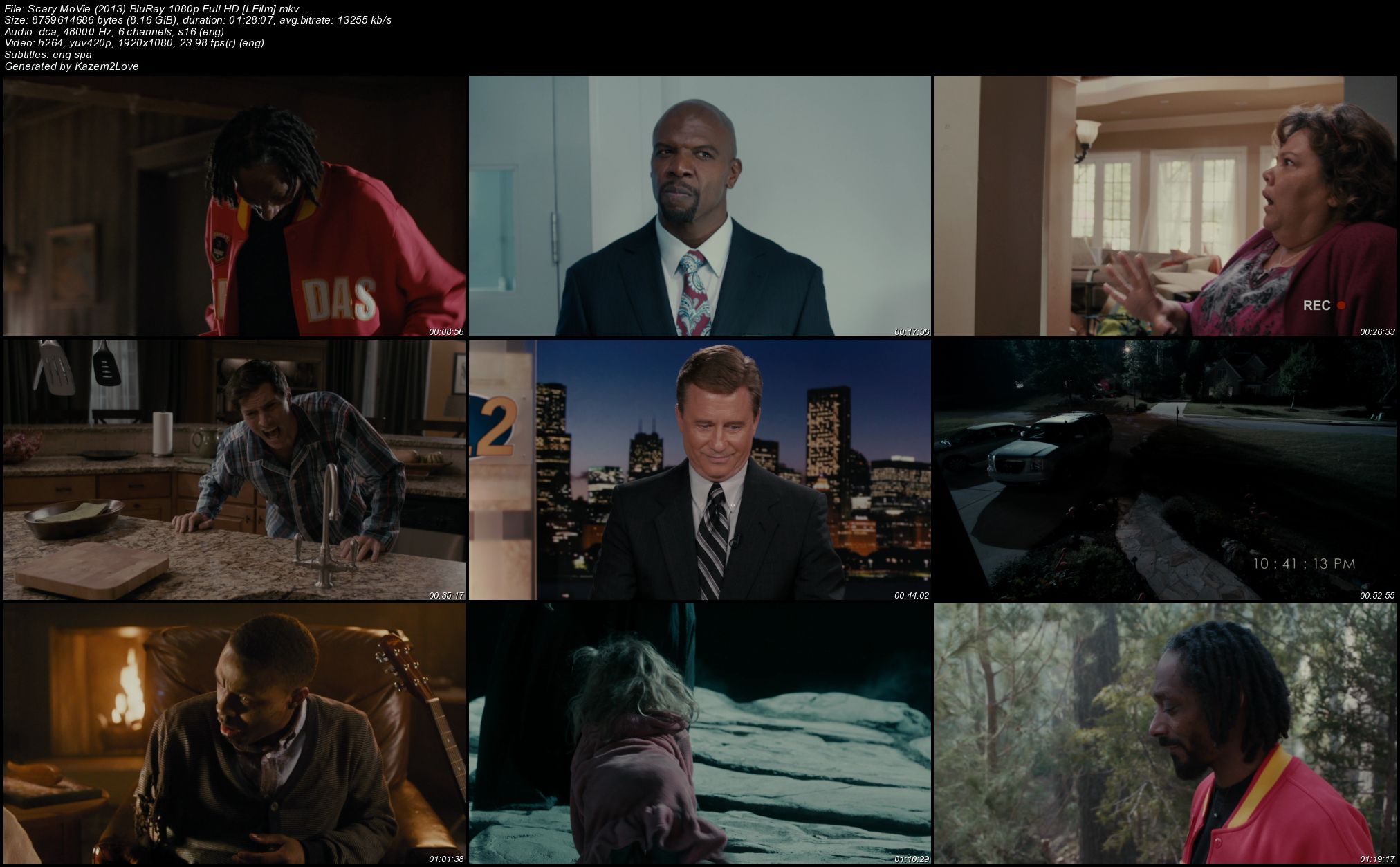Open the fireplace frame at 01:01:38
1400x867 pixels.
coord(234,733)
